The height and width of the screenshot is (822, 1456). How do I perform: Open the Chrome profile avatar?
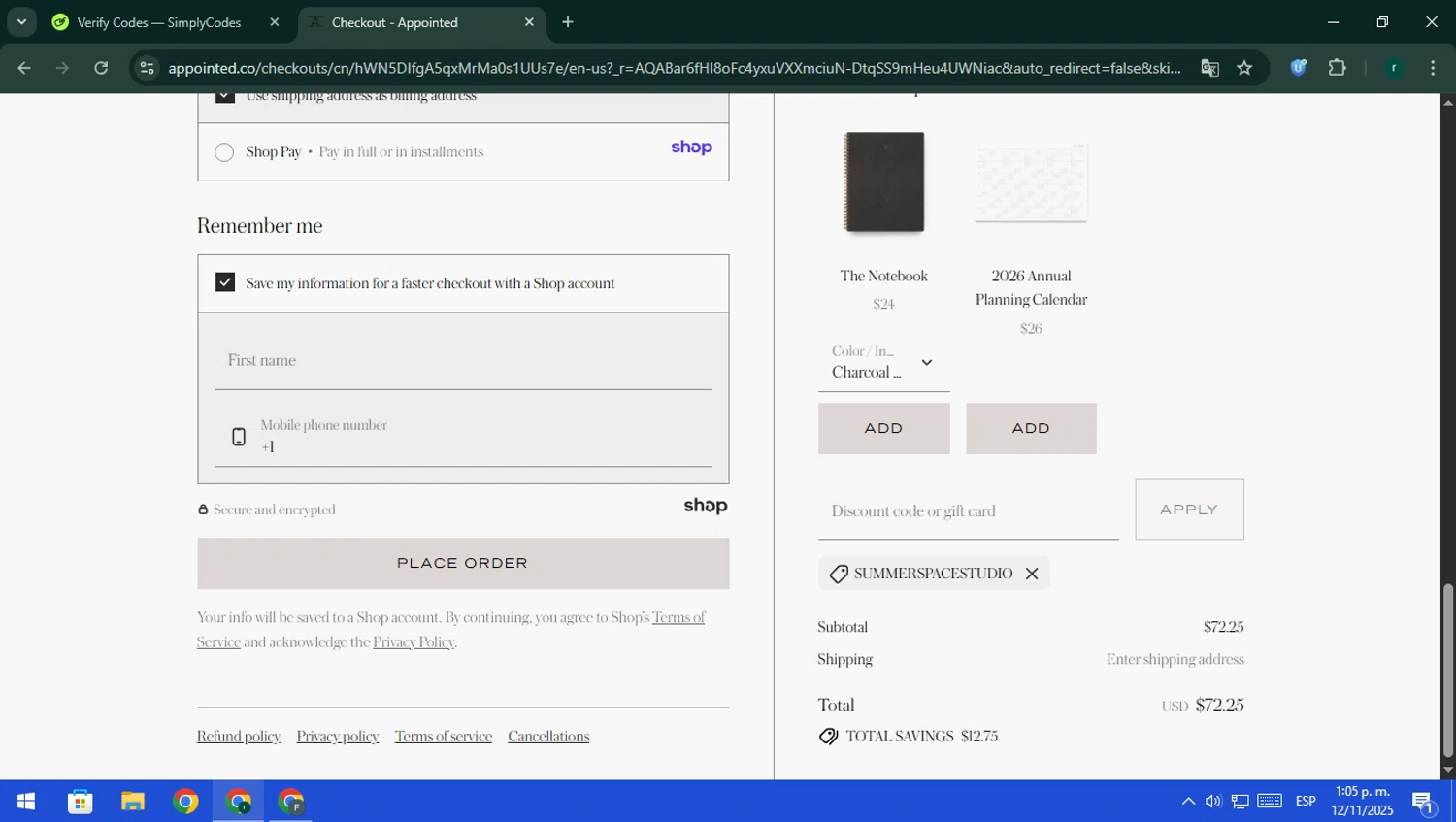tap(1394, 68)
